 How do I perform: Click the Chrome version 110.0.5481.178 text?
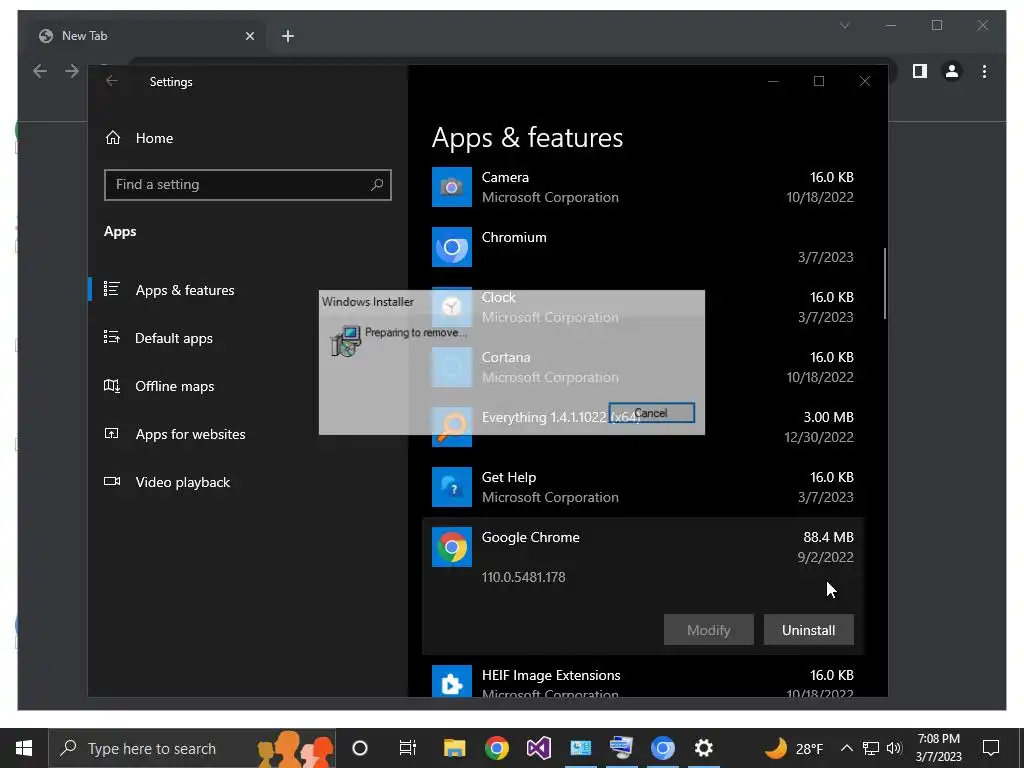pos(523,577)
